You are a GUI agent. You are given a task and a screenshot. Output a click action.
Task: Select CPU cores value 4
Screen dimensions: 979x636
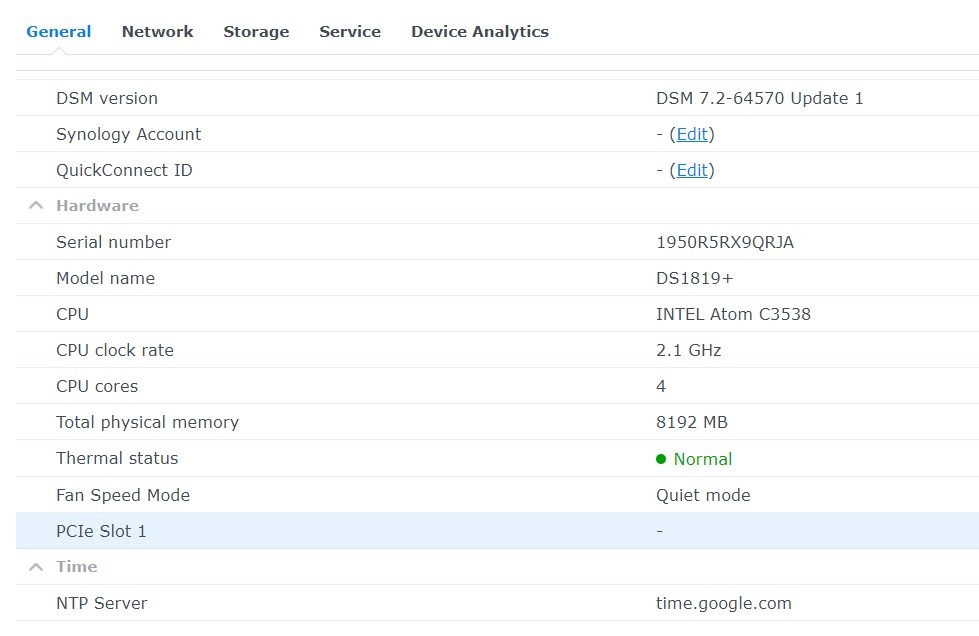click(x=661, y=386)
